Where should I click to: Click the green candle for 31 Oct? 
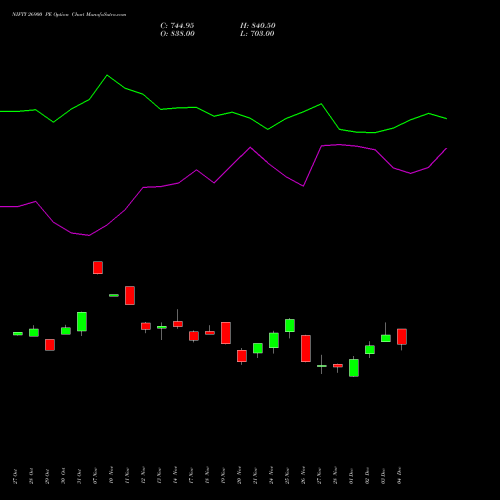tap(82, 322)
